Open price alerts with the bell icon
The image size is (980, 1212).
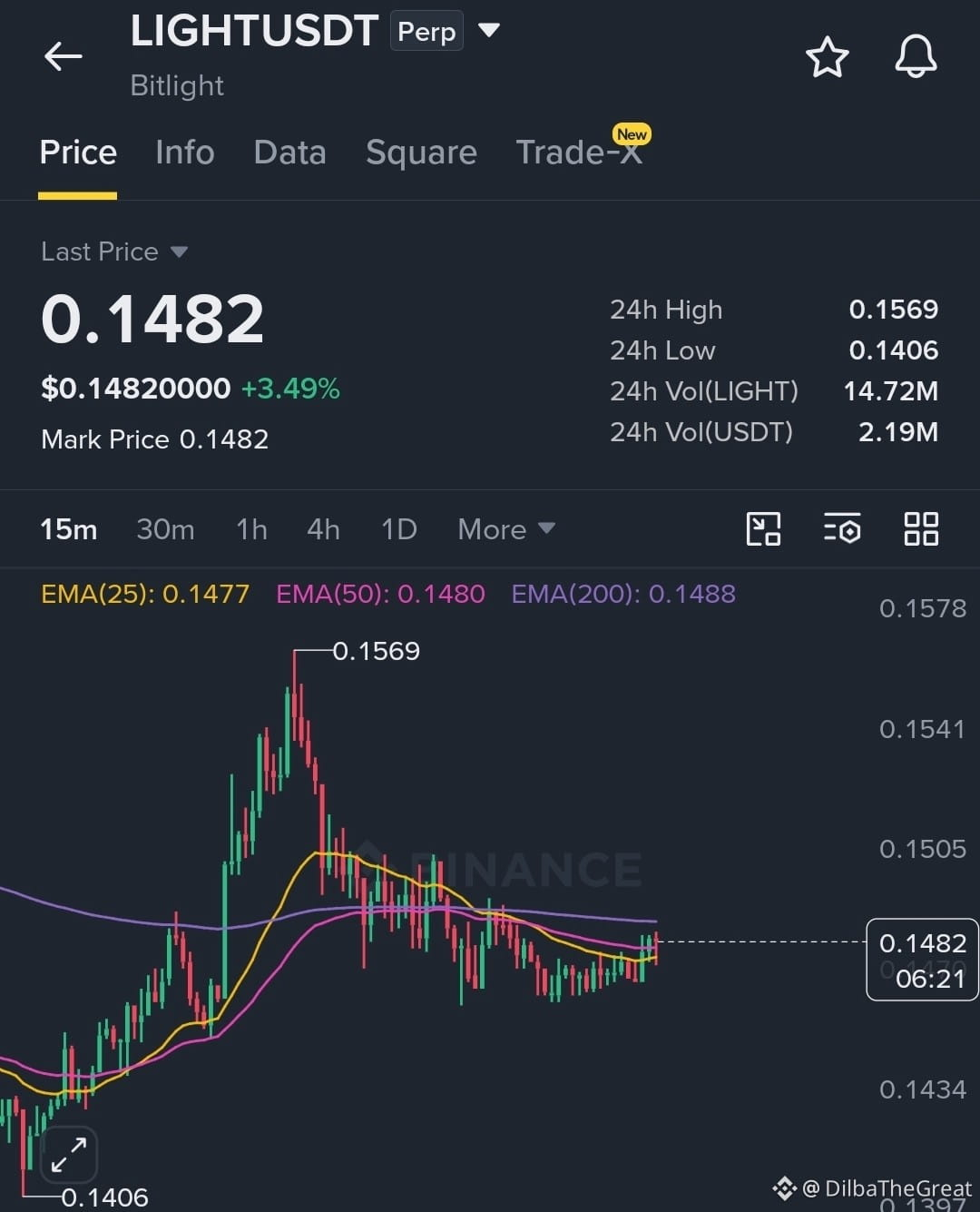[916, 56]
